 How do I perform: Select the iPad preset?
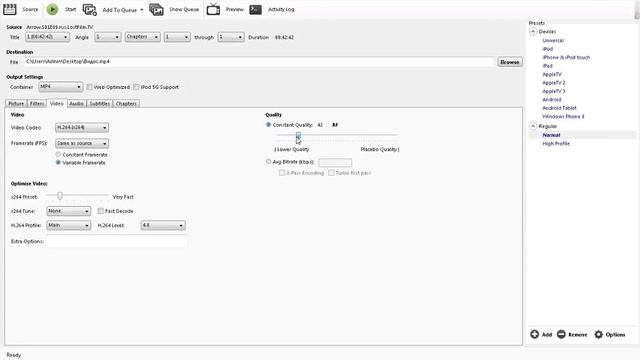(x=547, y=66)
